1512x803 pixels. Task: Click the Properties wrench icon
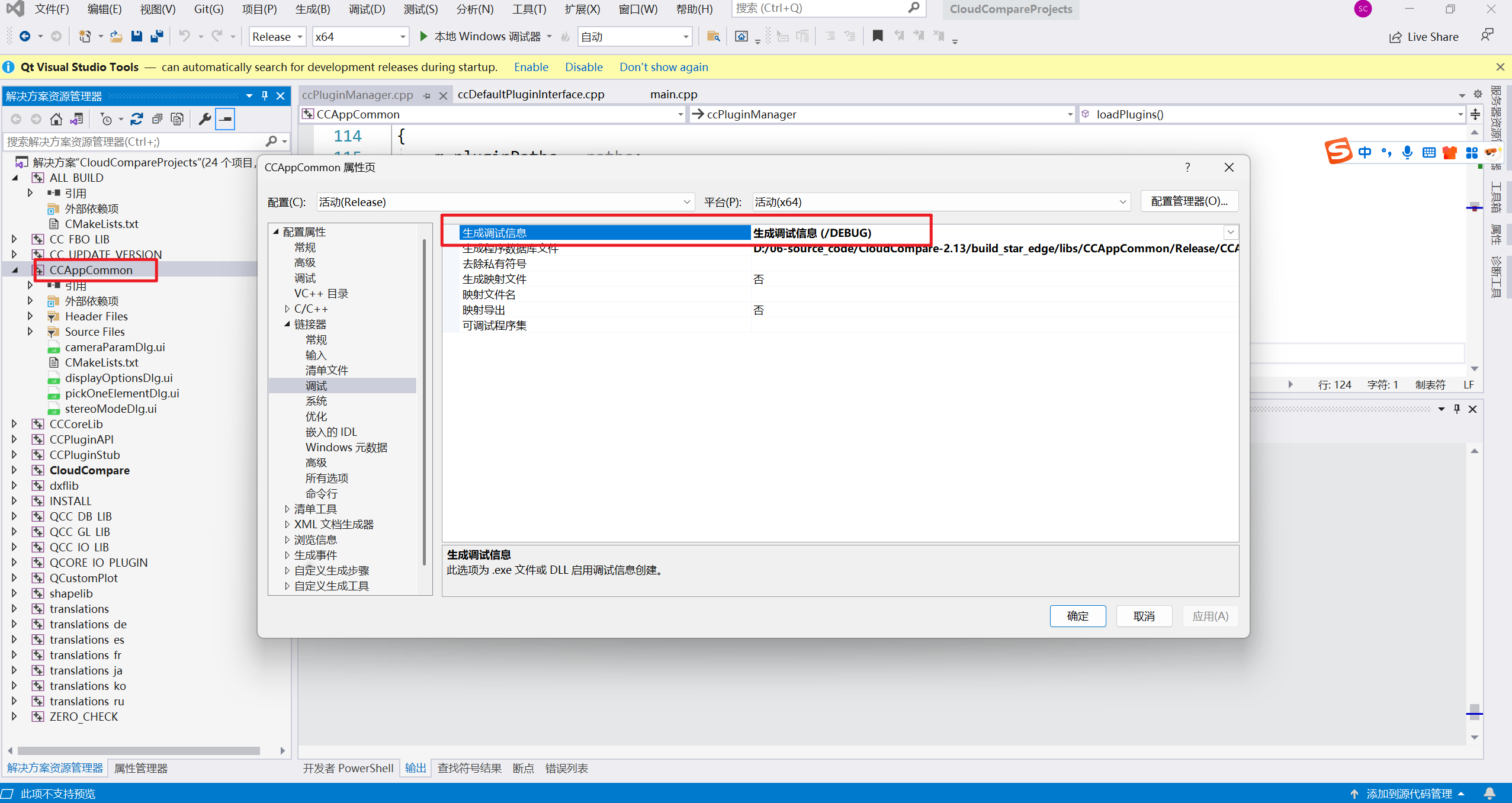pyautogui.click(x=205, y=119)
